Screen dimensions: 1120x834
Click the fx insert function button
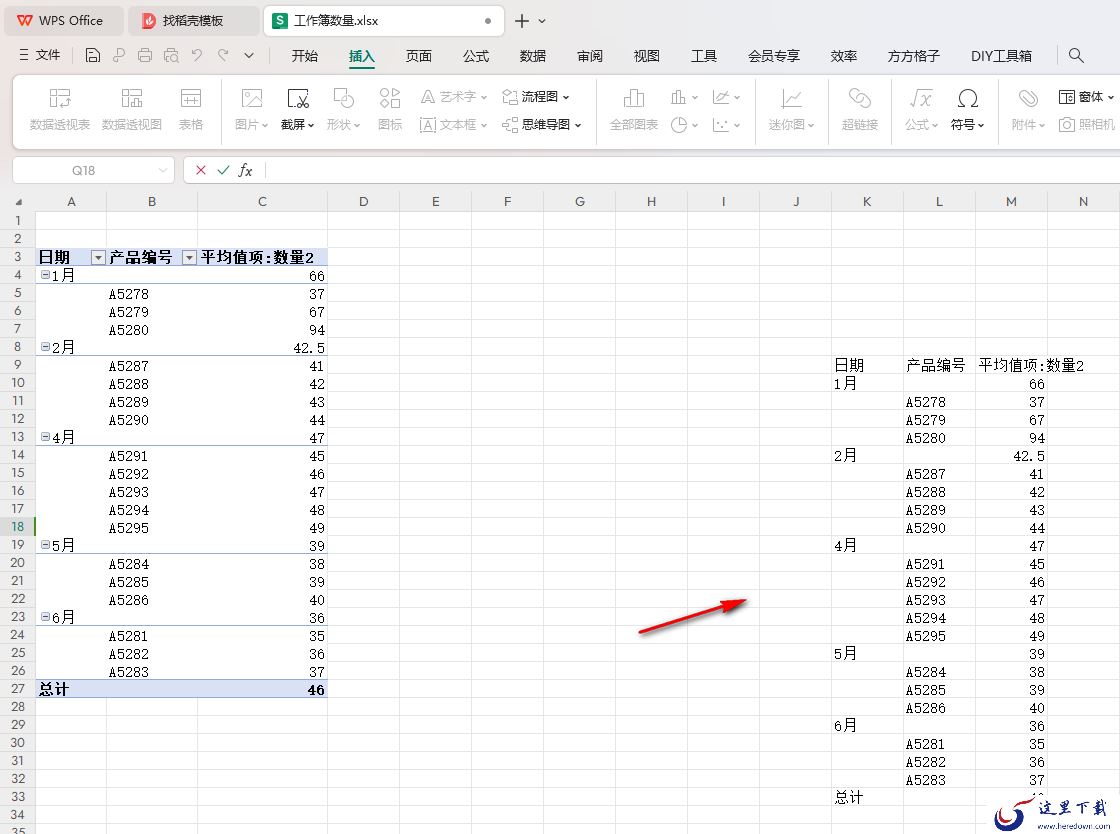click(245, 170)
